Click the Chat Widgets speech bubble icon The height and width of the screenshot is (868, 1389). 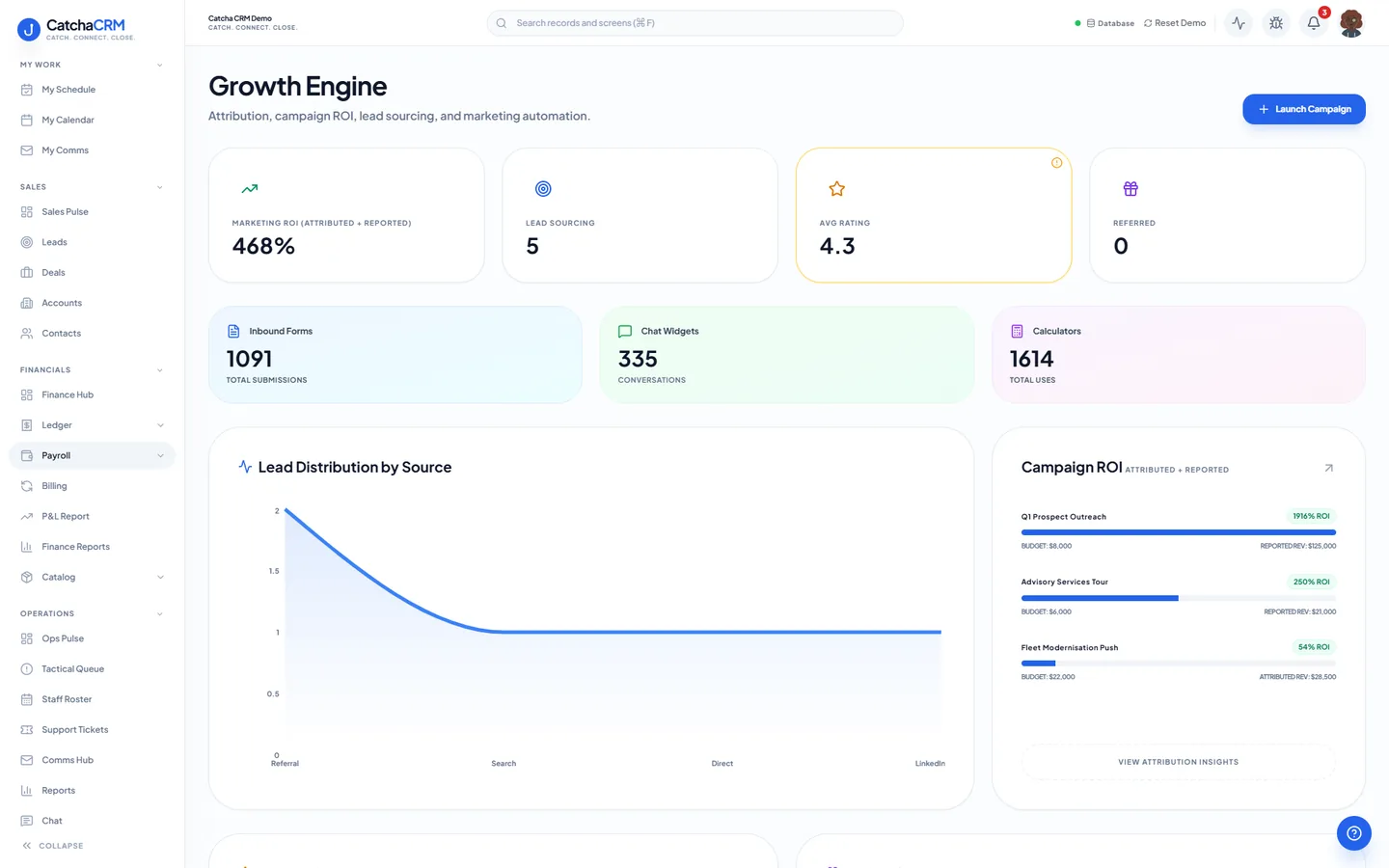pyautogui.click(x=625, y=331)
